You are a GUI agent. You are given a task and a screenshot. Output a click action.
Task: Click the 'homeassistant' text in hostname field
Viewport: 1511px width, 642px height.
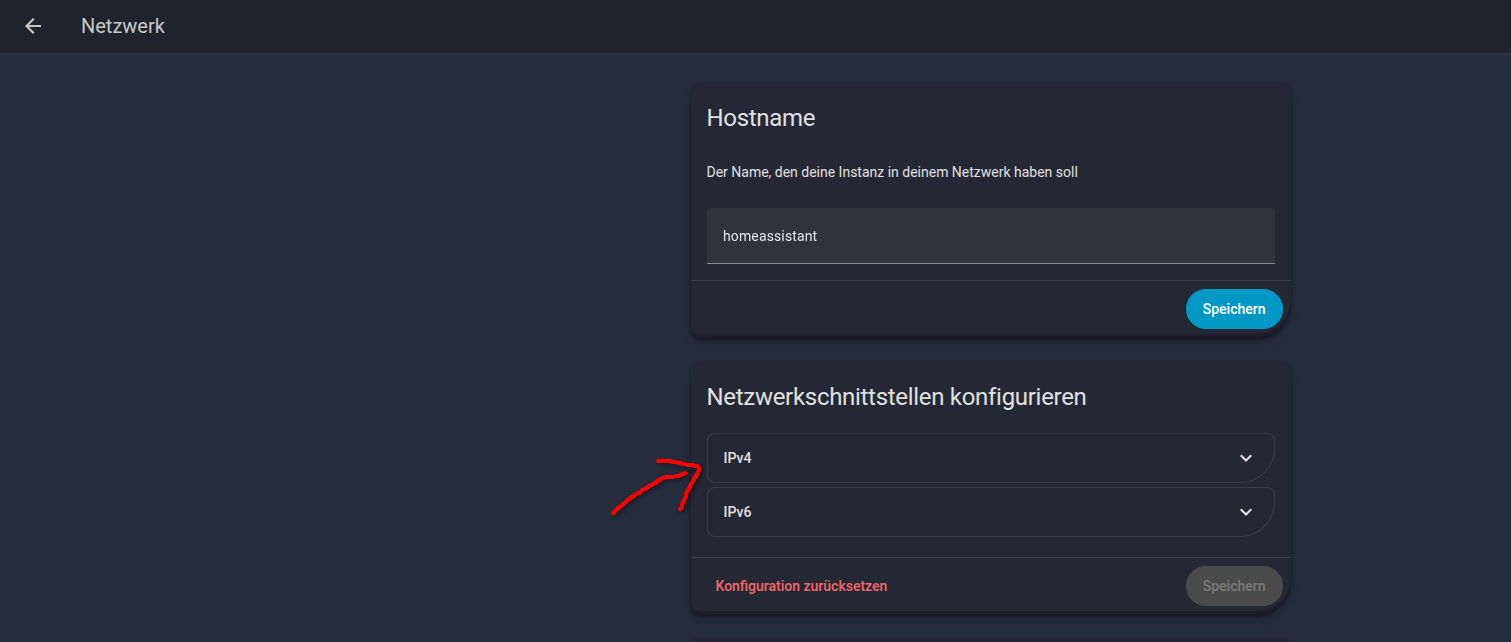click(x=769, y=236)
